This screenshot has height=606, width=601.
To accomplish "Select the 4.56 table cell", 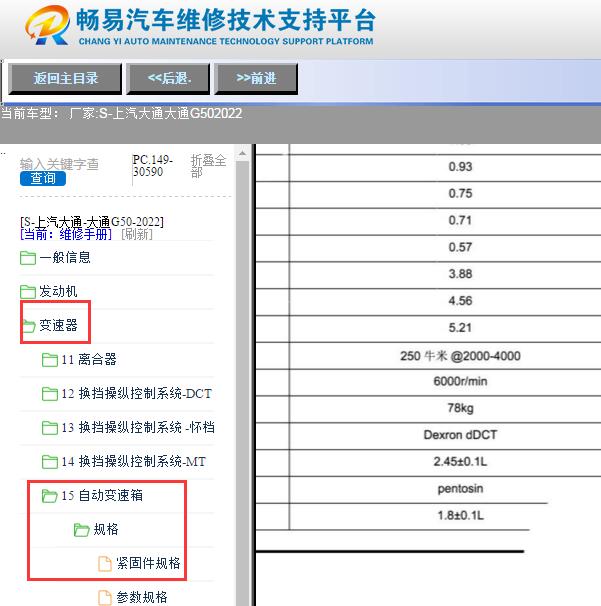I will click(x=460, y=301).
